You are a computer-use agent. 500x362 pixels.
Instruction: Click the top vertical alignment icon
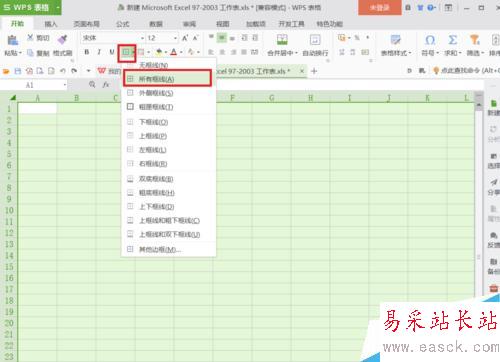(211, 38)
